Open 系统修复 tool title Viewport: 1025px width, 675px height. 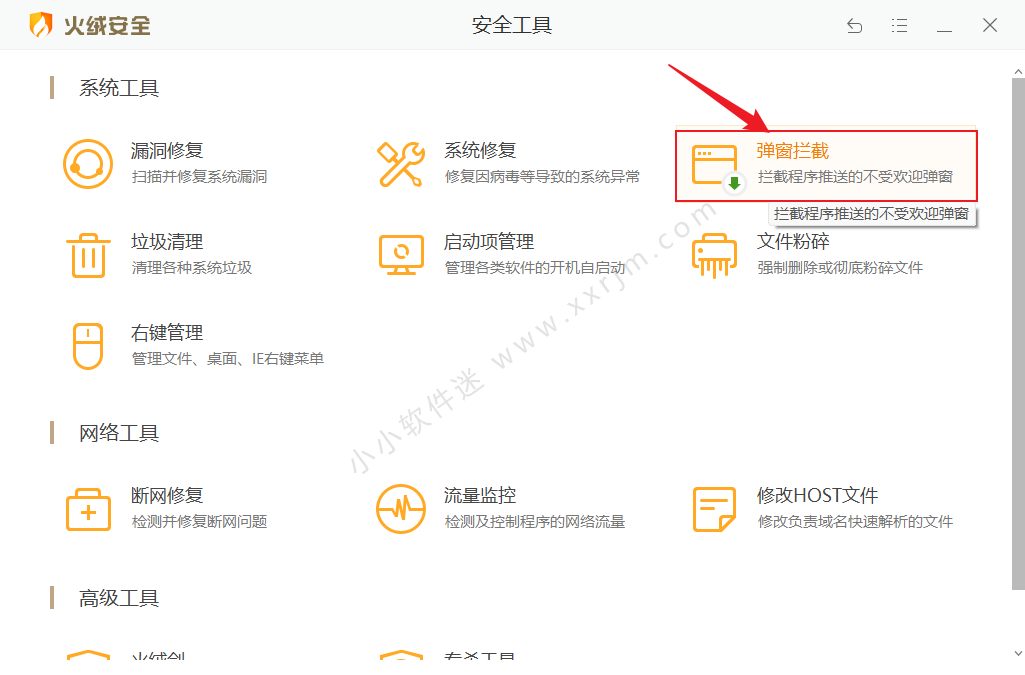click(x=480, y=150)
